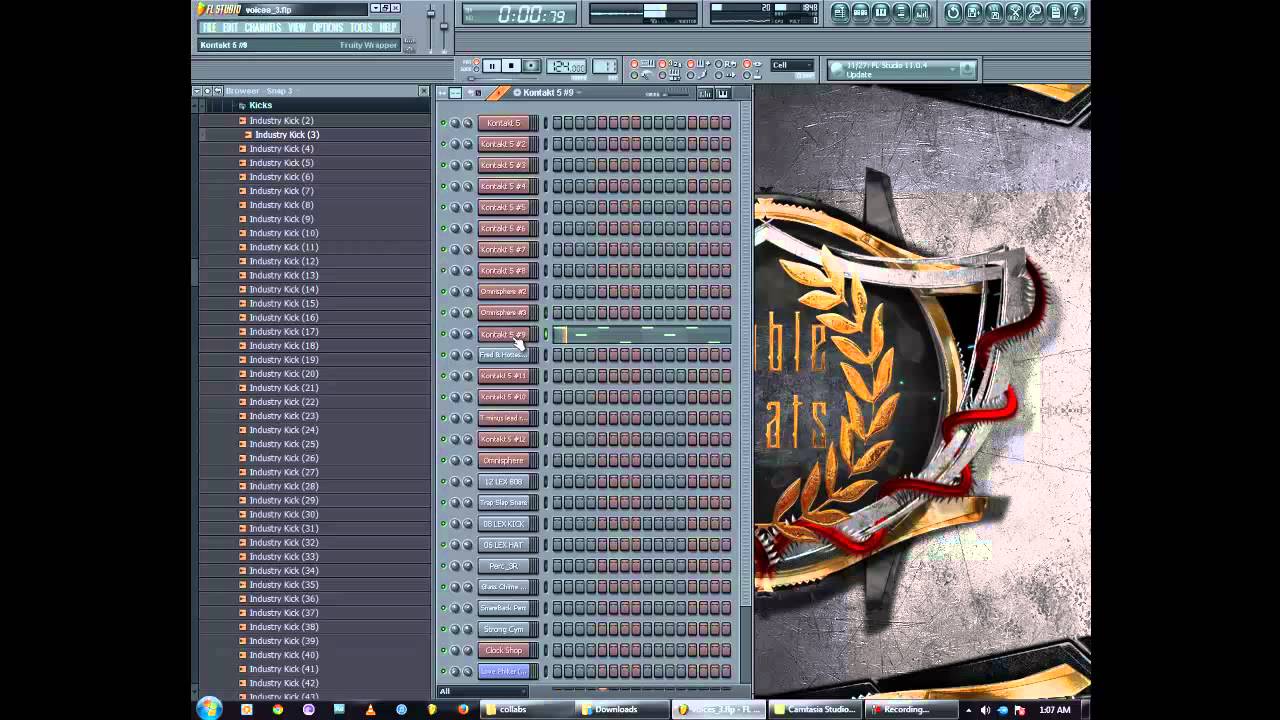This screenshot has height=720, width=1280.
Task: Toggle the graph editor icon in step sequencer
Action: pos(705,93)
